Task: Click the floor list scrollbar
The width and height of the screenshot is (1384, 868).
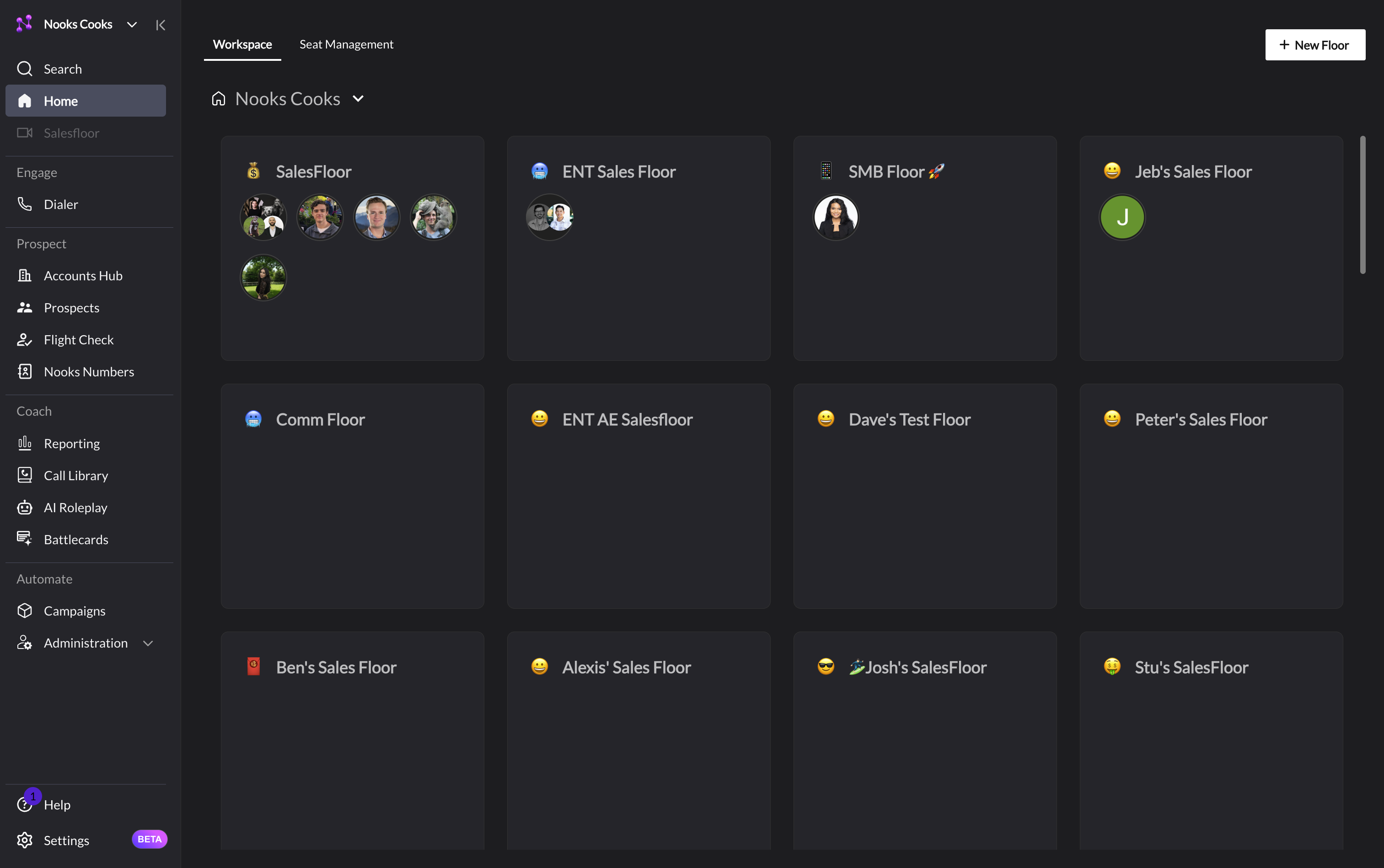Action: [1363, 205]
